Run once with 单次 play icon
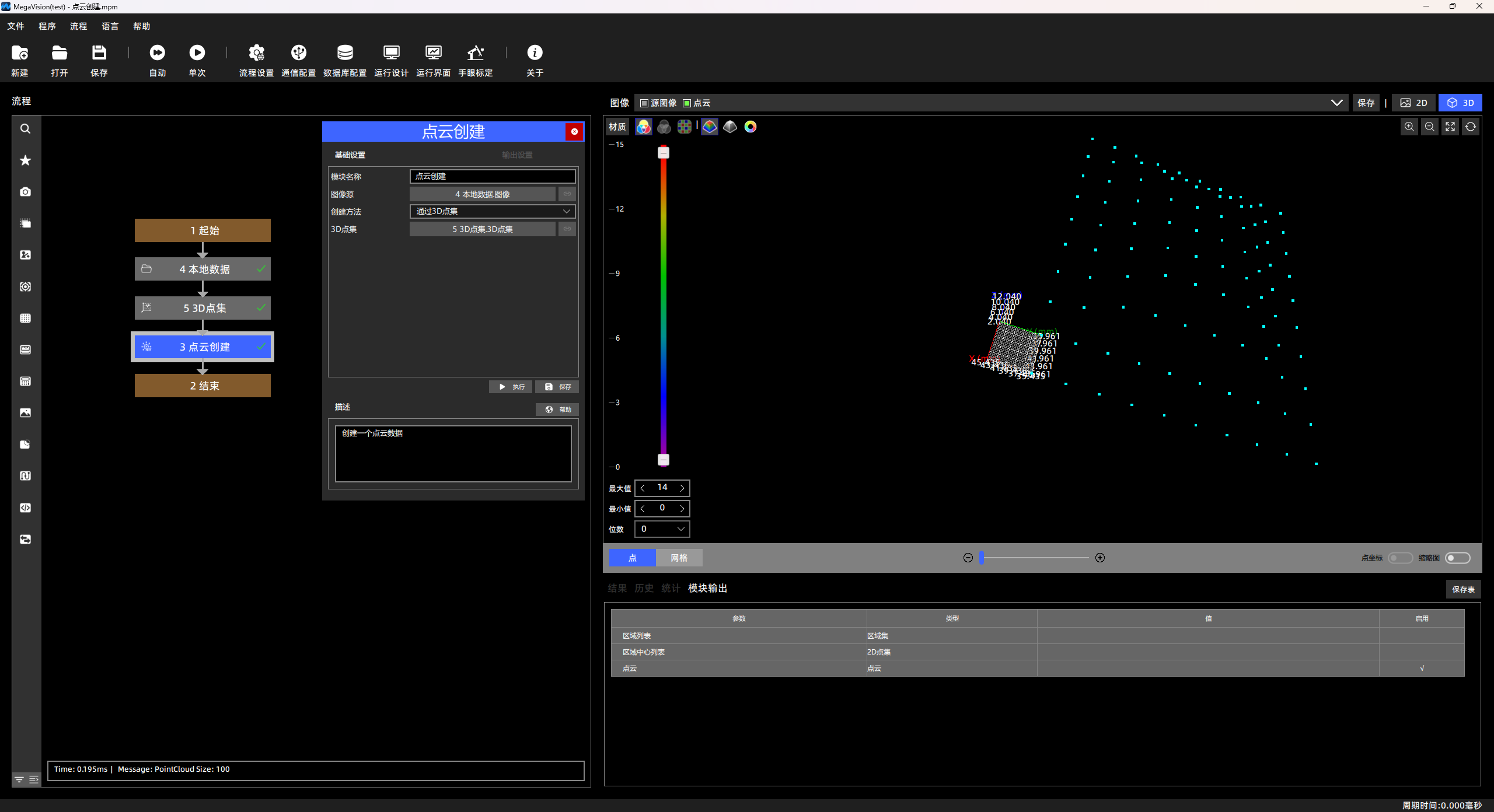1494x812 pixels. pos(197,60)
